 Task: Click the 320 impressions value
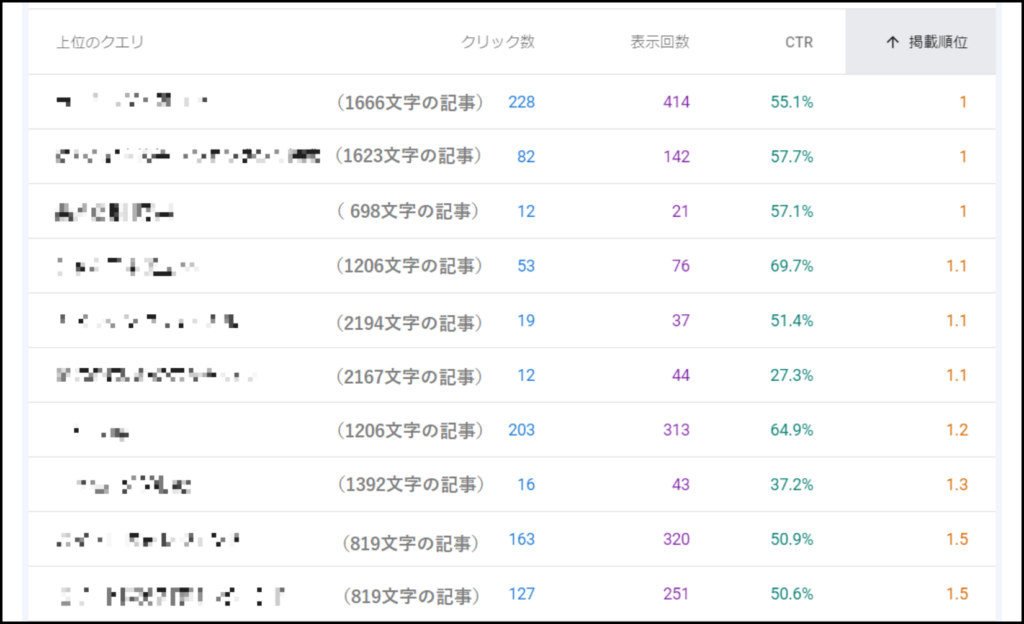point(676,539)
